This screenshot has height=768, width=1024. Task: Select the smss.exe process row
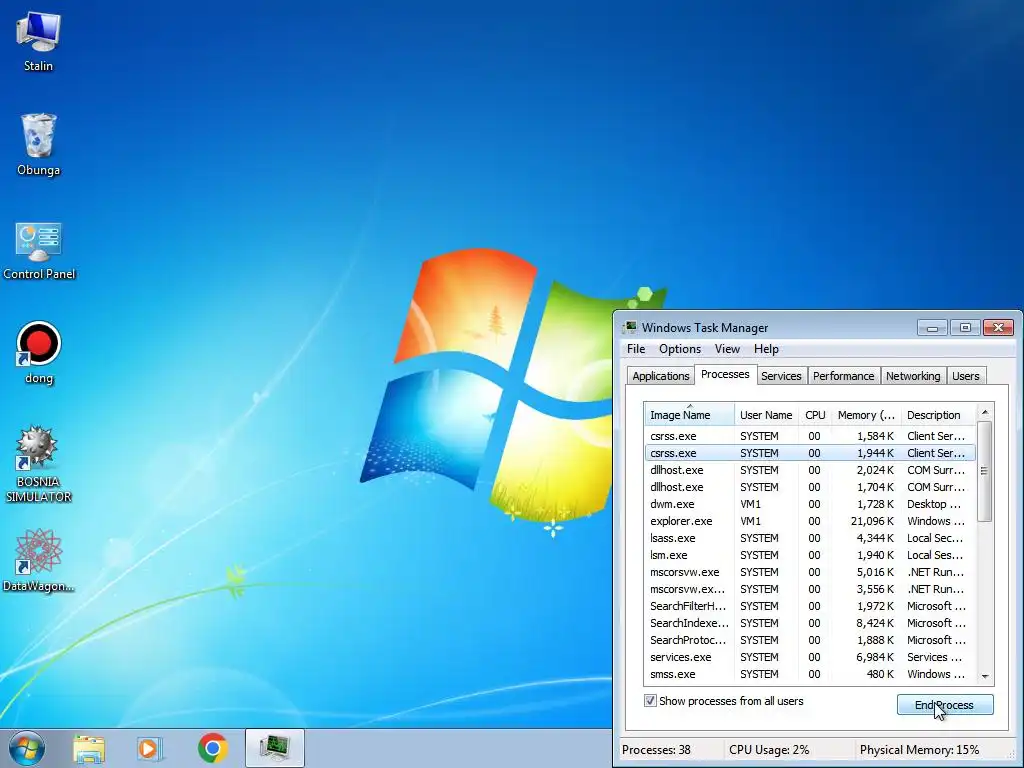[810, 673]
